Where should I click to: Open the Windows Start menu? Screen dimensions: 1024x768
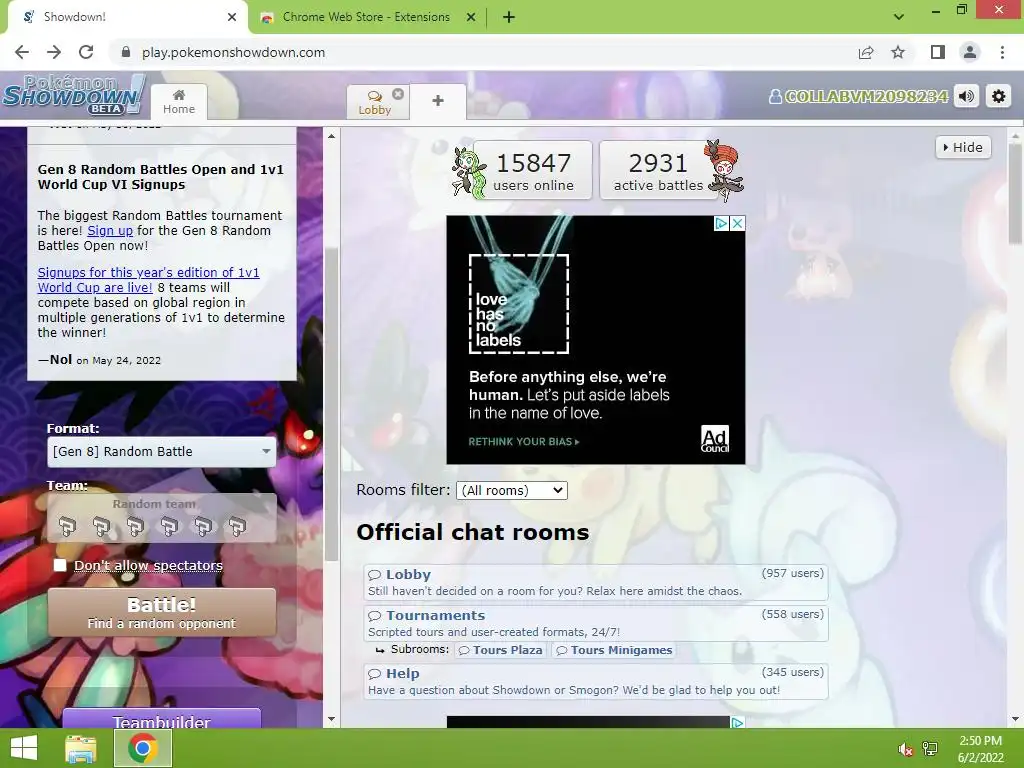pos(24,748)
